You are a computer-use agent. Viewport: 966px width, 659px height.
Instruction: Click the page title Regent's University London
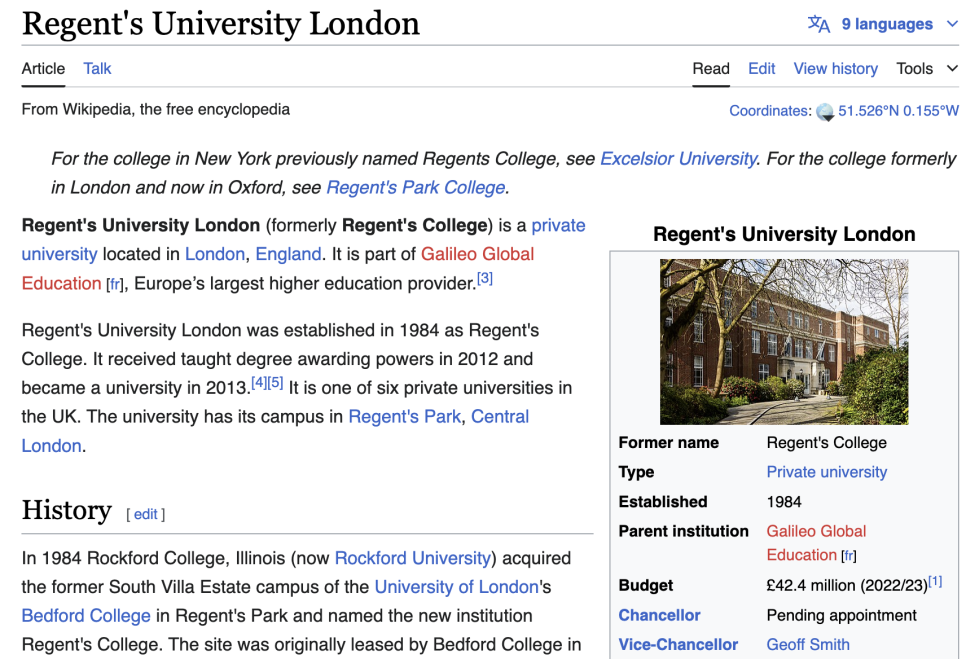(x=221, y=24)
